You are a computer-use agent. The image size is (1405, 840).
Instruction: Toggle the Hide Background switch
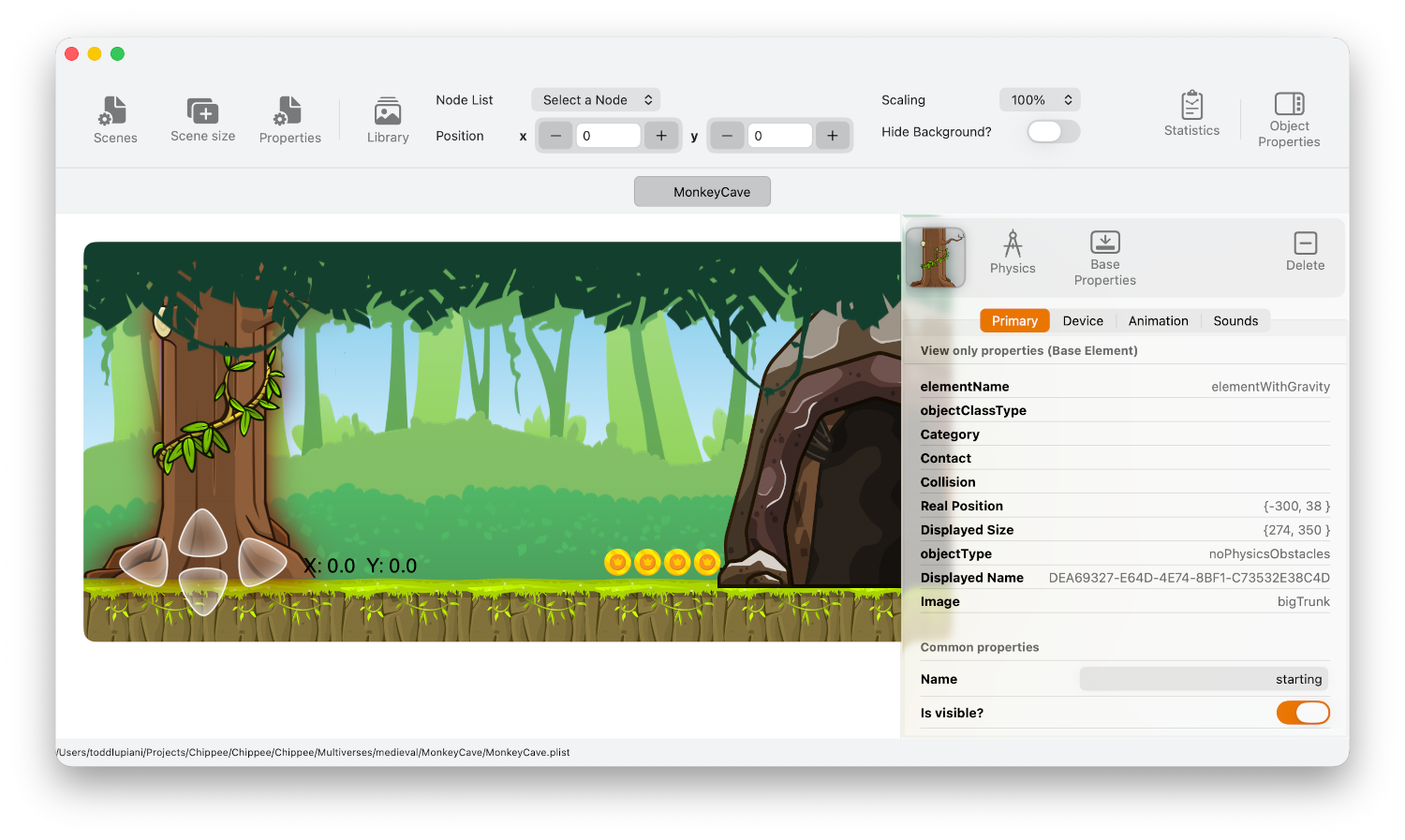point(1053,132)
